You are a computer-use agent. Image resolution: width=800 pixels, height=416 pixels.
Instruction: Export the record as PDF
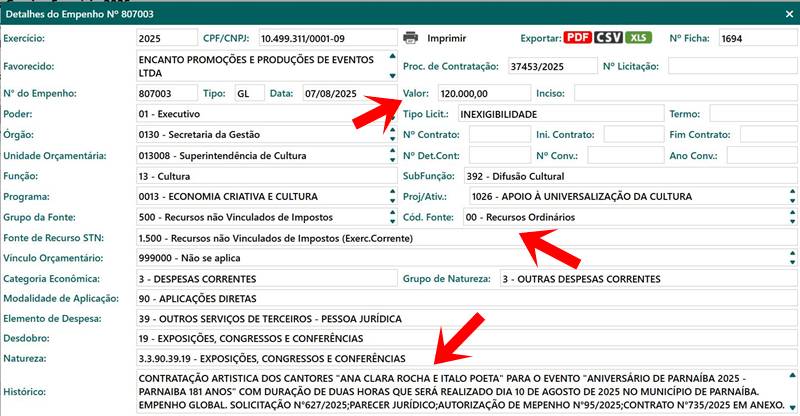[577, 38]
